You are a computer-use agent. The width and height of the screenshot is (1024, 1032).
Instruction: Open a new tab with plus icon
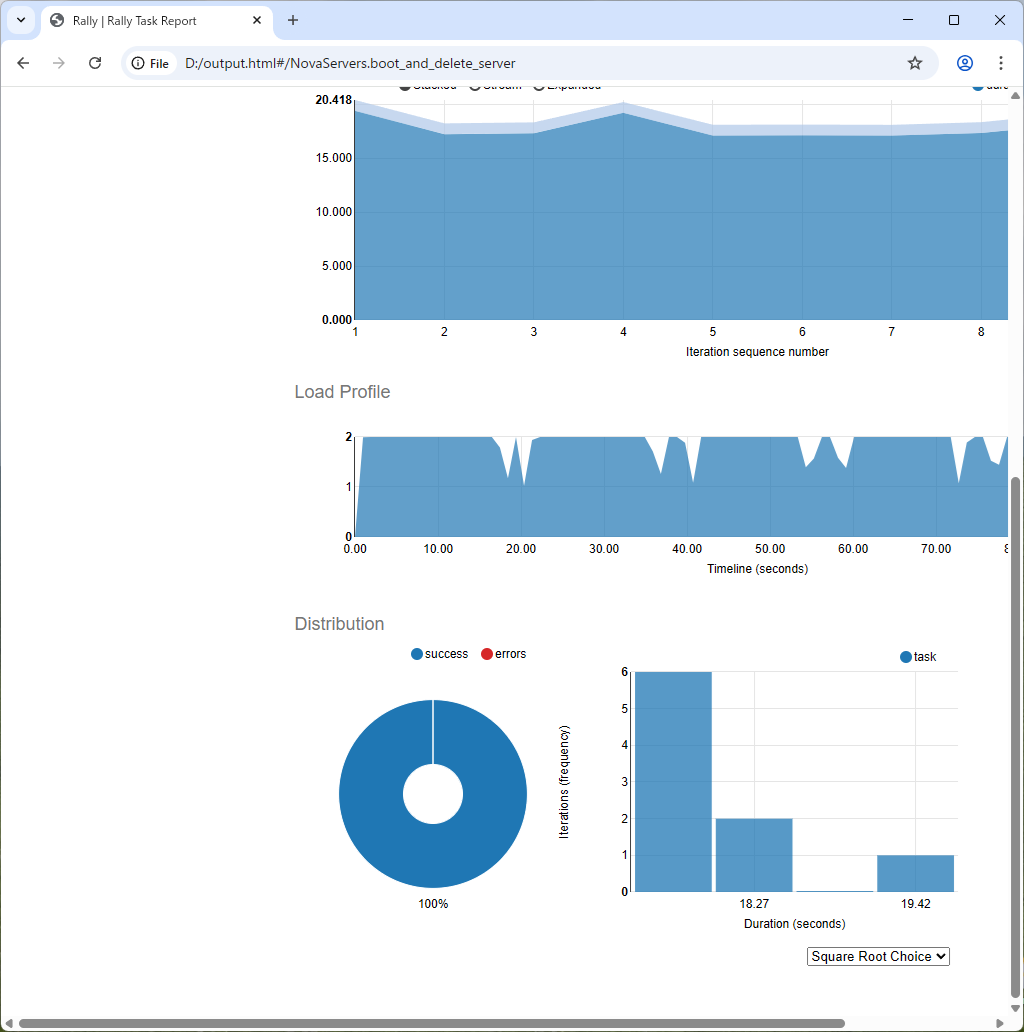[293, 20]
